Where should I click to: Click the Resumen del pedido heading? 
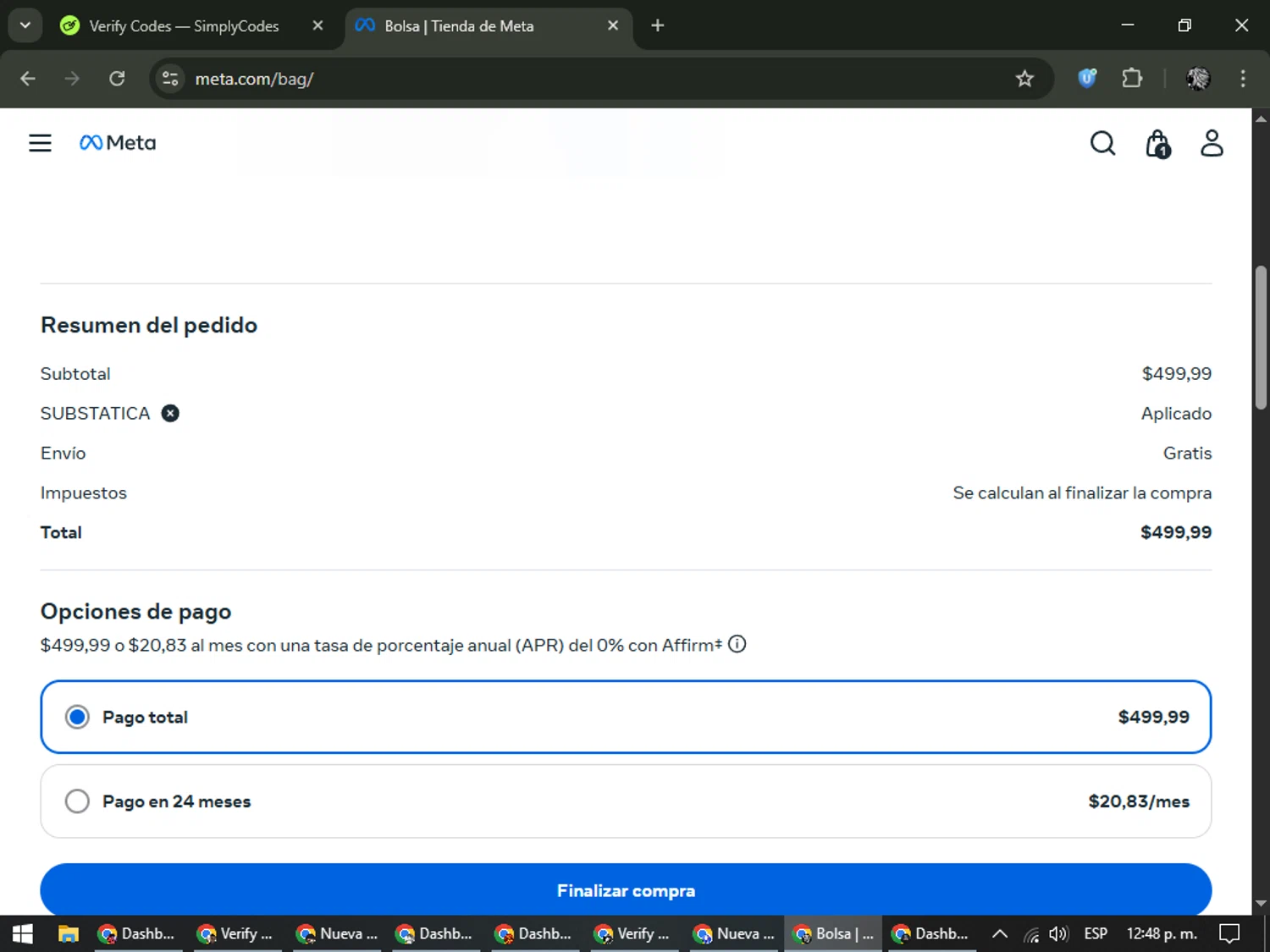pos(149,325)
